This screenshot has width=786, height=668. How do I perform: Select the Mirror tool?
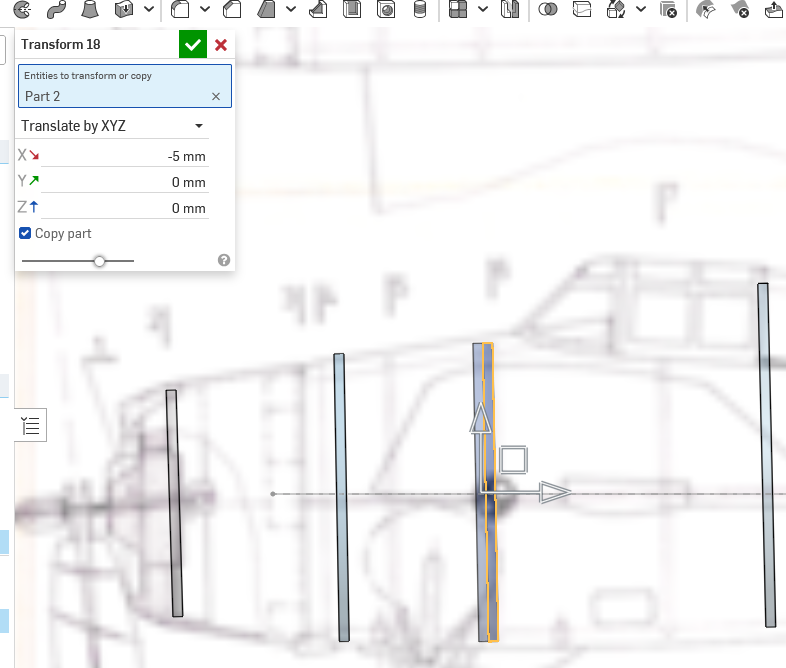pos(510,9)
